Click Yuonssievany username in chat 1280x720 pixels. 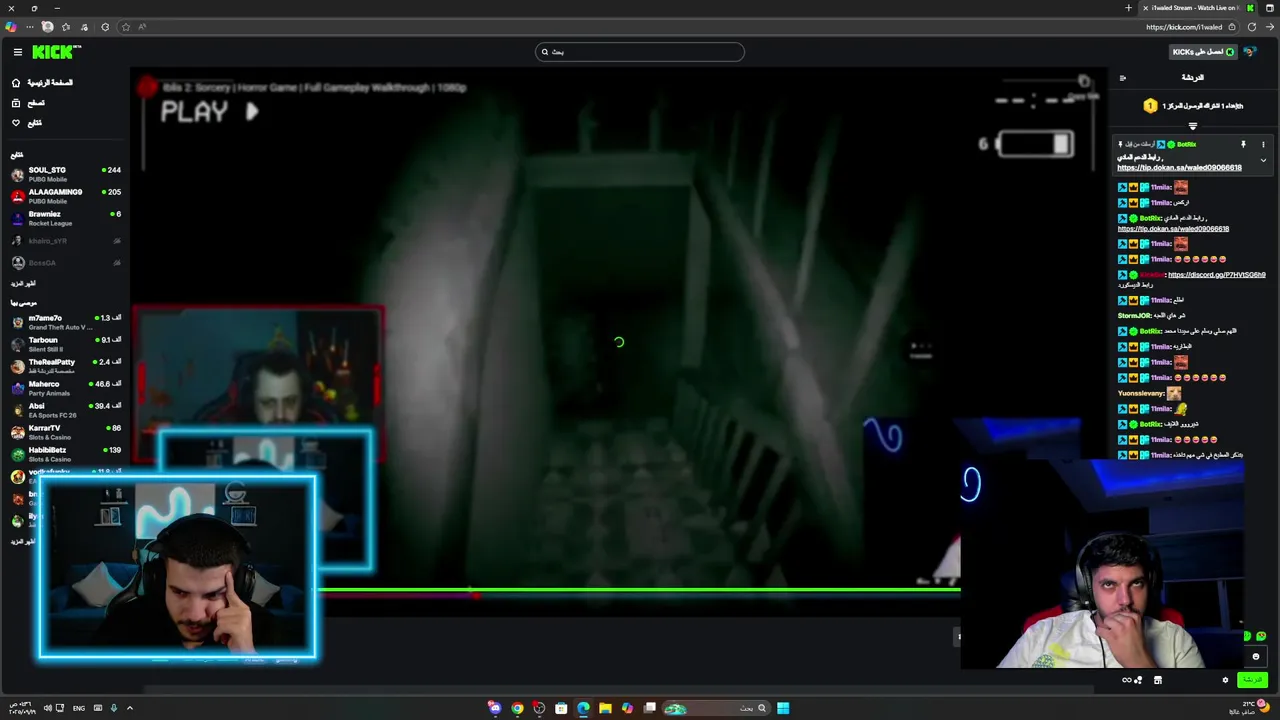point(1140,393)
